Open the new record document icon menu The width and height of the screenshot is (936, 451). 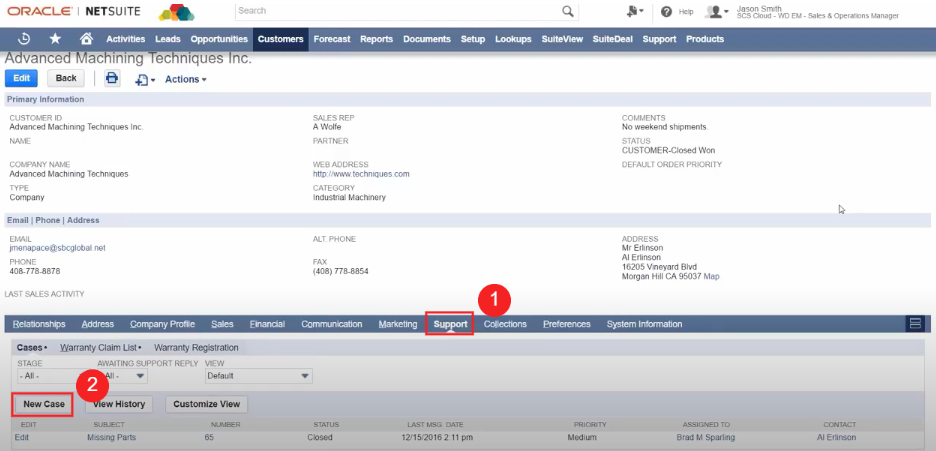pos(144,79)
